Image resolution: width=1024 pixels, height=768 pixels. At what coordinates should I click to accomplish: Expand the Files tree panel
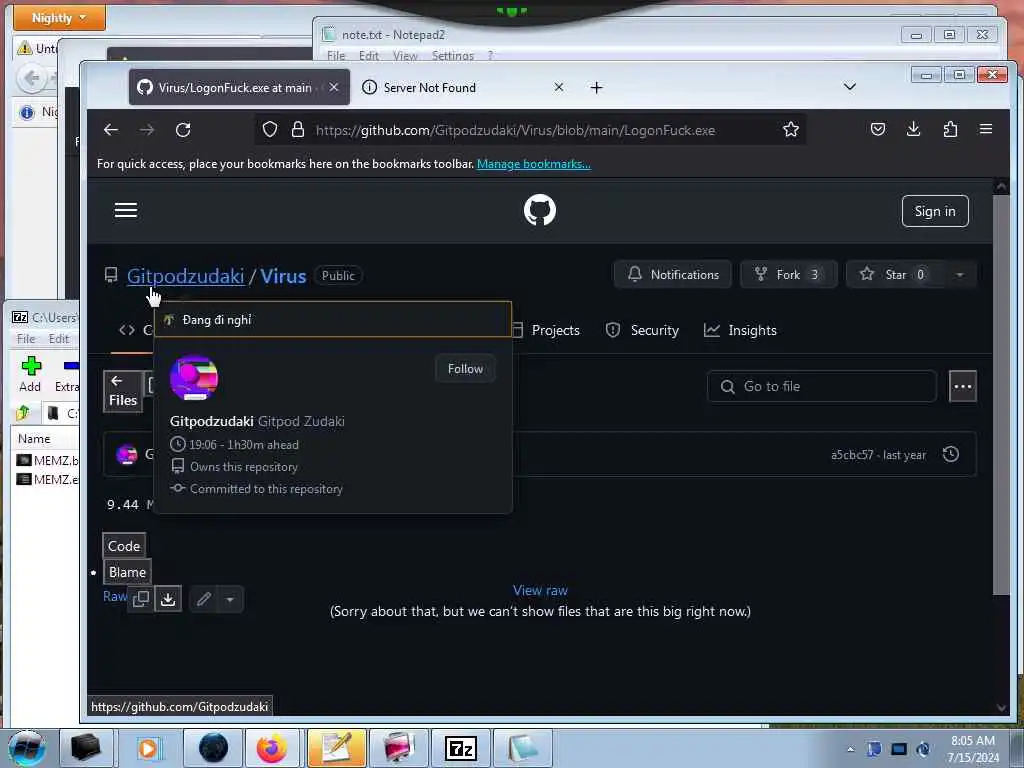(x=123, y=391)
